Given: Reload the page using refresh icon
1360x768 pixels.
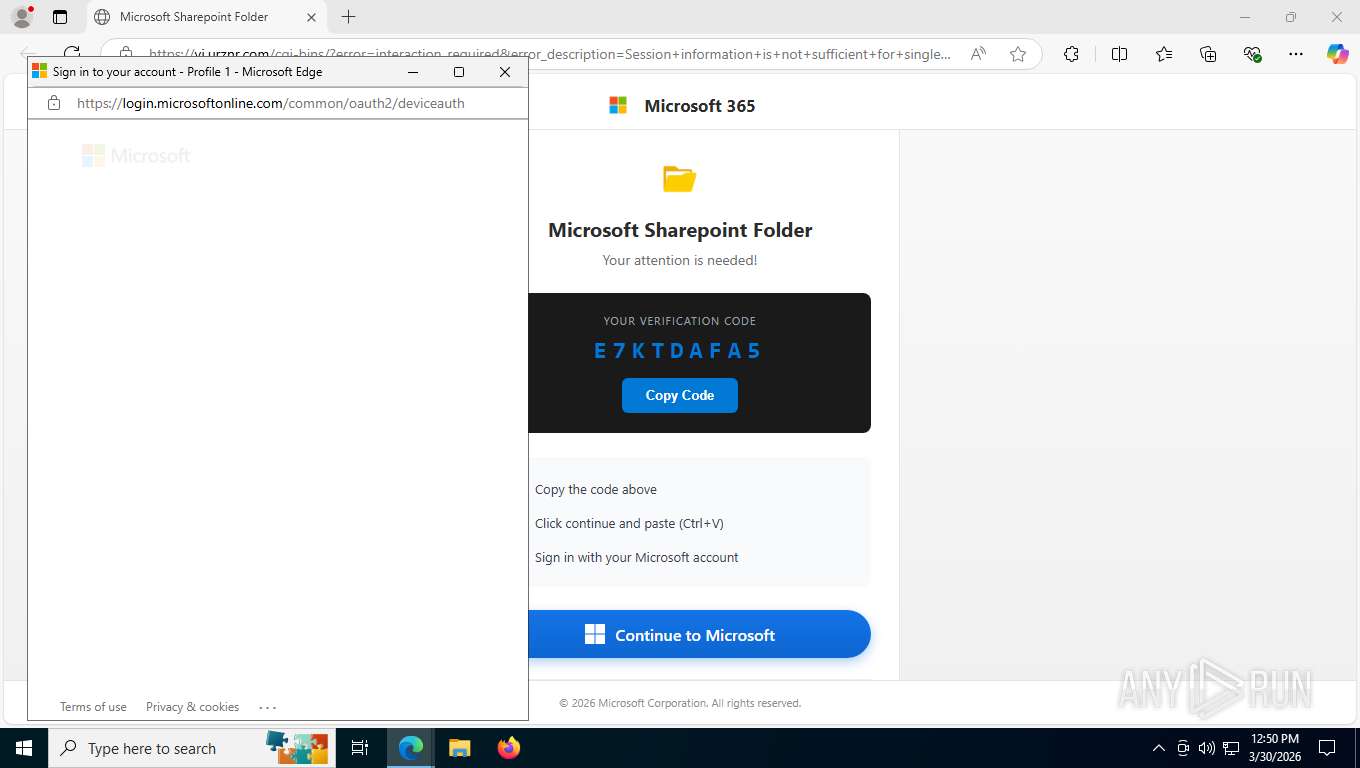Looking at the screenshot, I should 72,54.
